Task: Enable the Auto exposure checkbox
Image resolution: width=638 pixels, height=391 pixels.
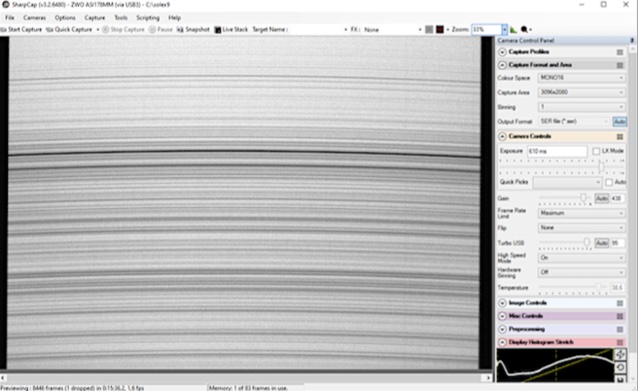Action: pyautogui.click(x=609, y=182)
